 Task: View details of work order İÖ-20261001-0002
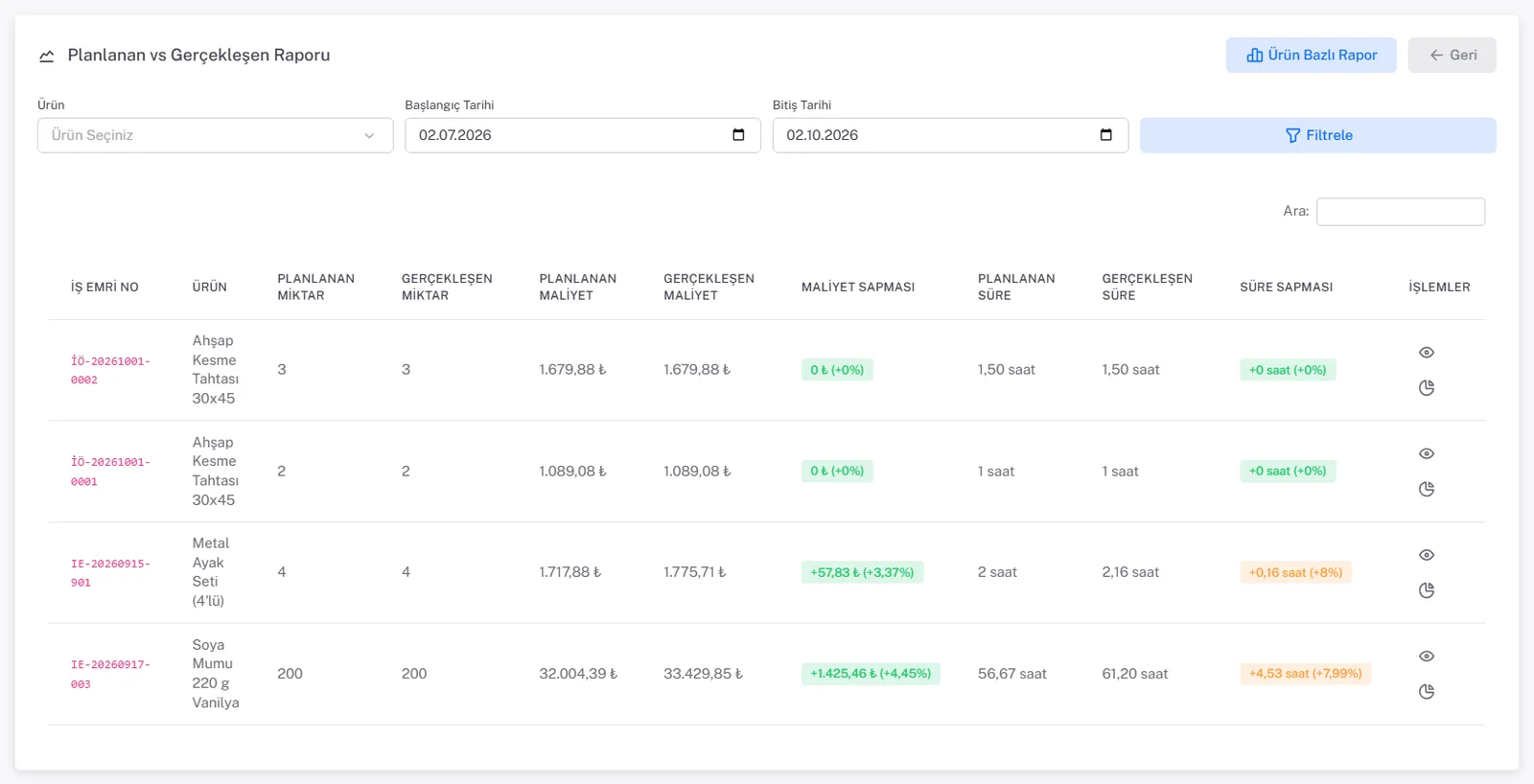(1427, 353)
